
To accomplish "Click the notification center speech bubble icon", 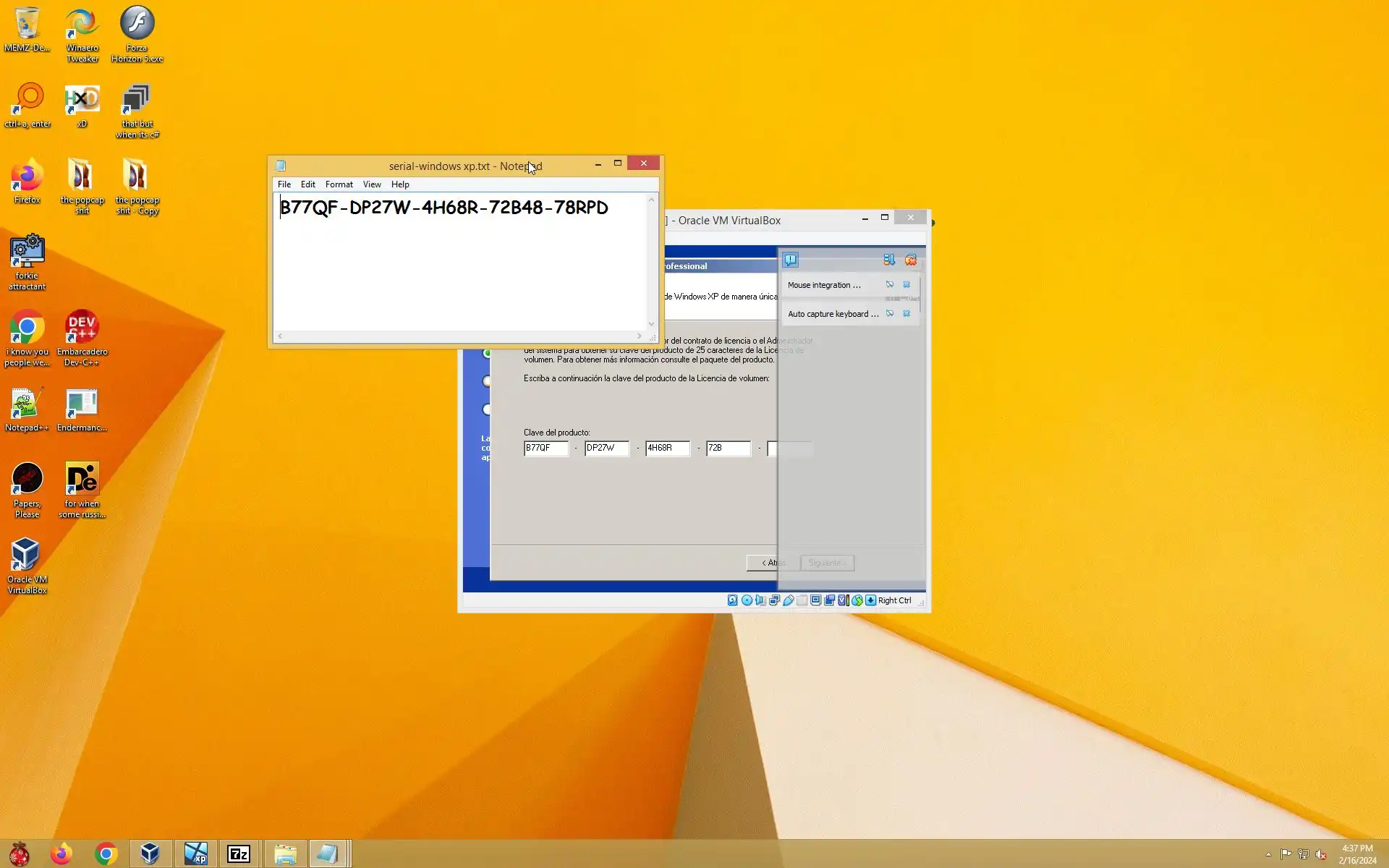I will pyautogui.click(x=791, y=260).
